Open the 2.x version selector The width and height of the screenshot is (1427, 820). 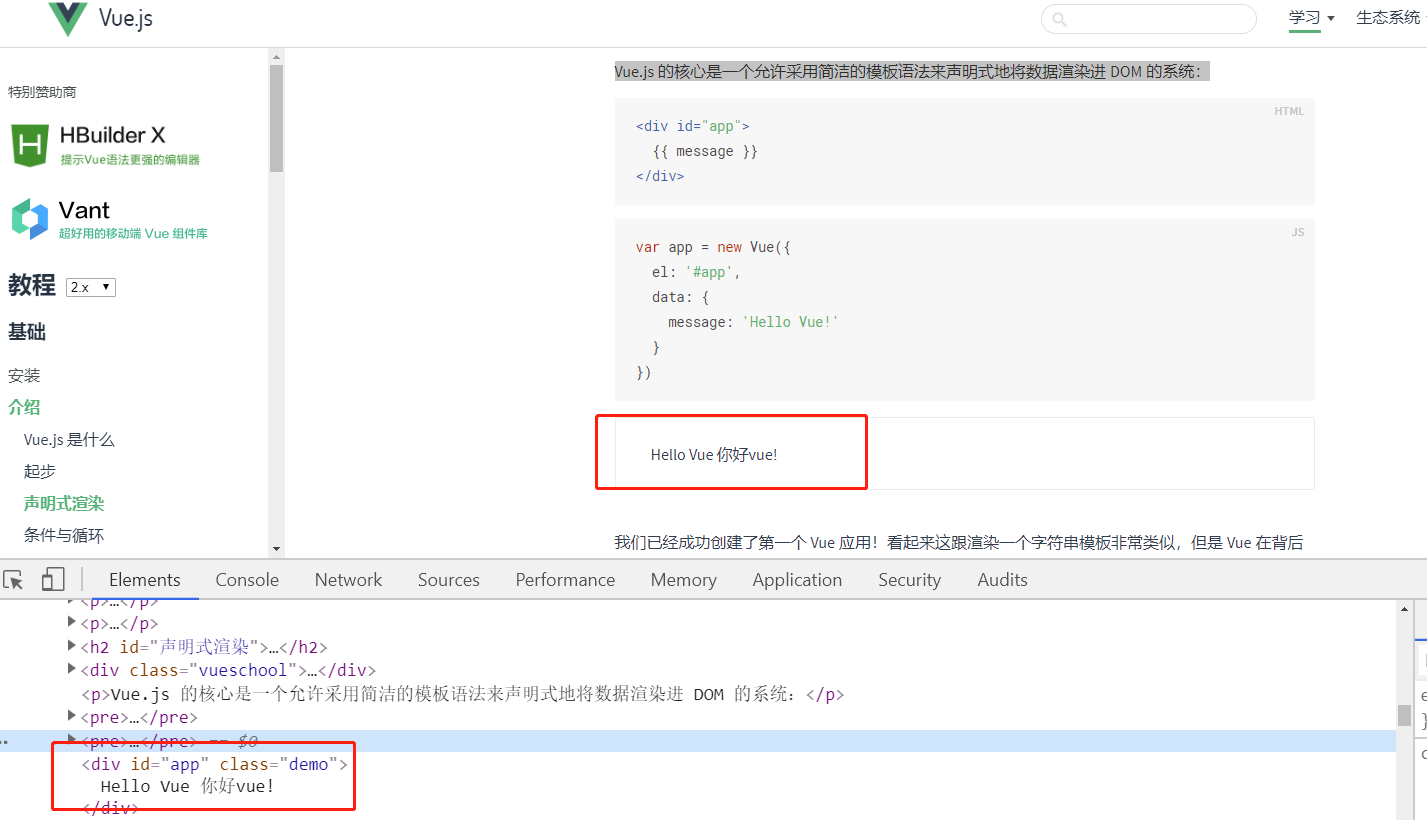91,287
